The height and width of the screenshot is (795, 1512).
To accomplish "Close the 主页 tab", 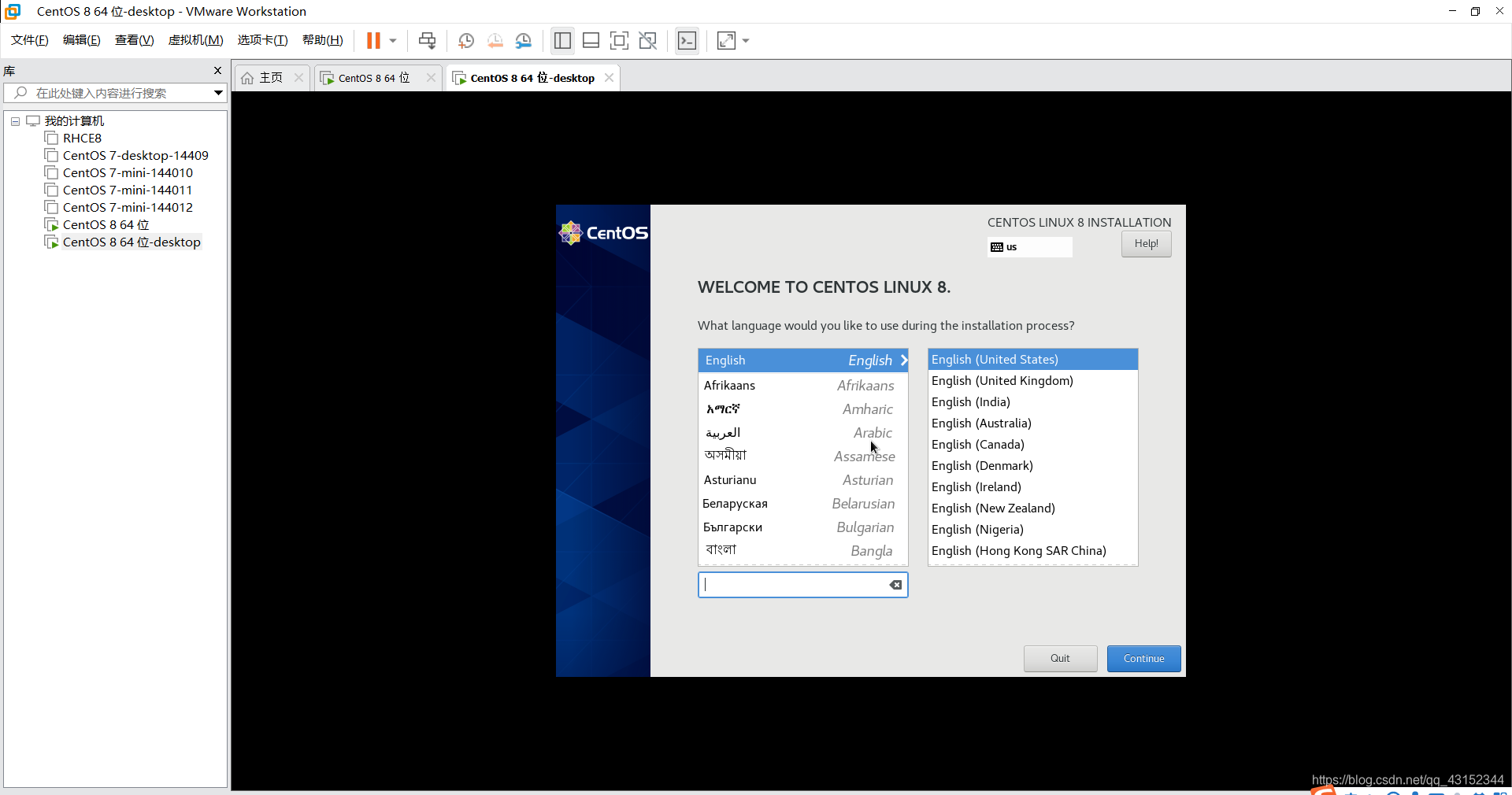I will coord(298,78).
